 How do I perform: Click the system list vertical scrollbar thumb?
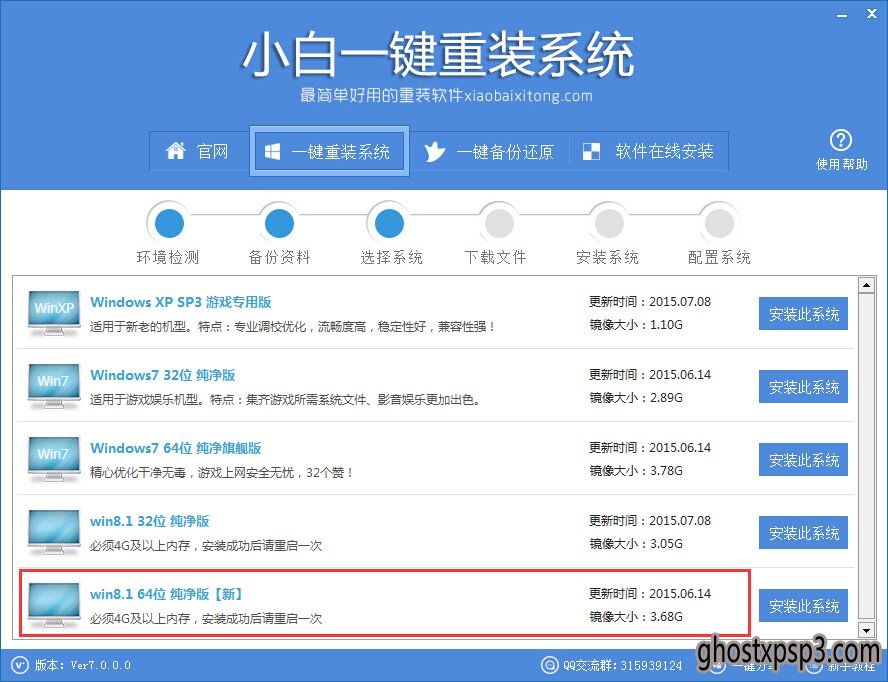tap(866, 457)
